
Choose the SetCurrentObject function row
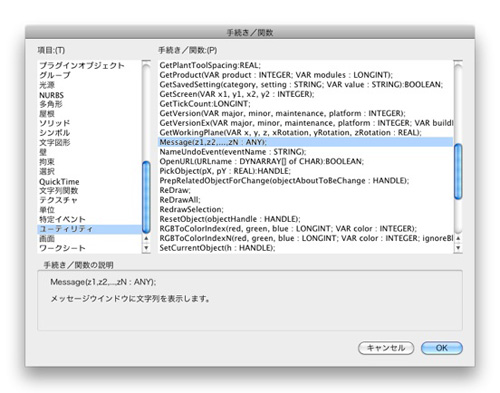coord(306,248)
